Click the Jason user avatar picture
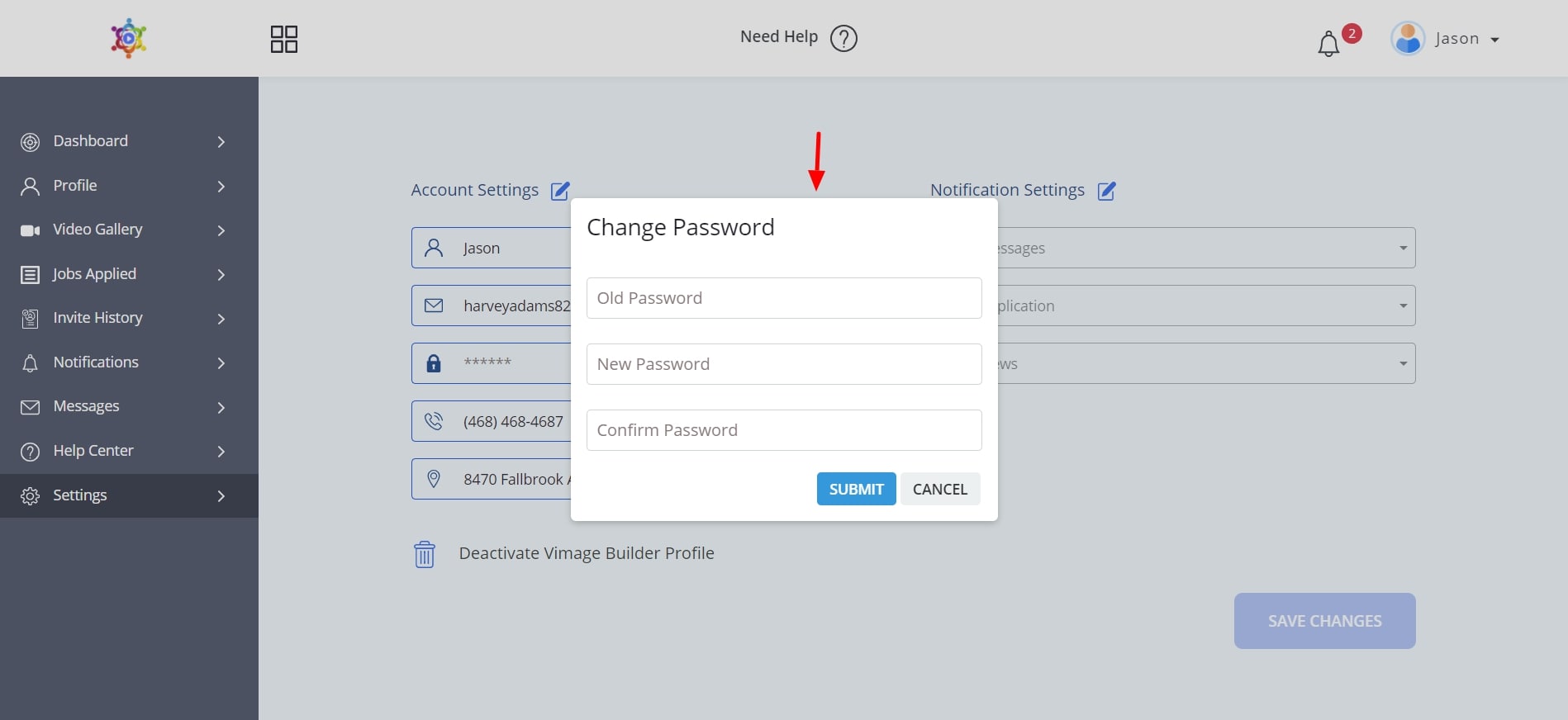The width and height of the screenshot is (1568, 720). (x=1408, y=39)
